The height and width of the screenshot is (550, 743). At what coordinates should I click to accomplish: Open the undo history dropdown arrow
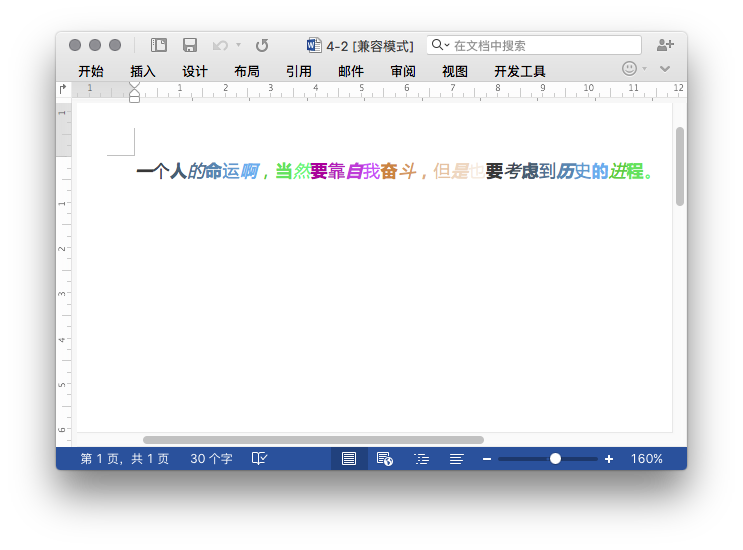(238, 45)
